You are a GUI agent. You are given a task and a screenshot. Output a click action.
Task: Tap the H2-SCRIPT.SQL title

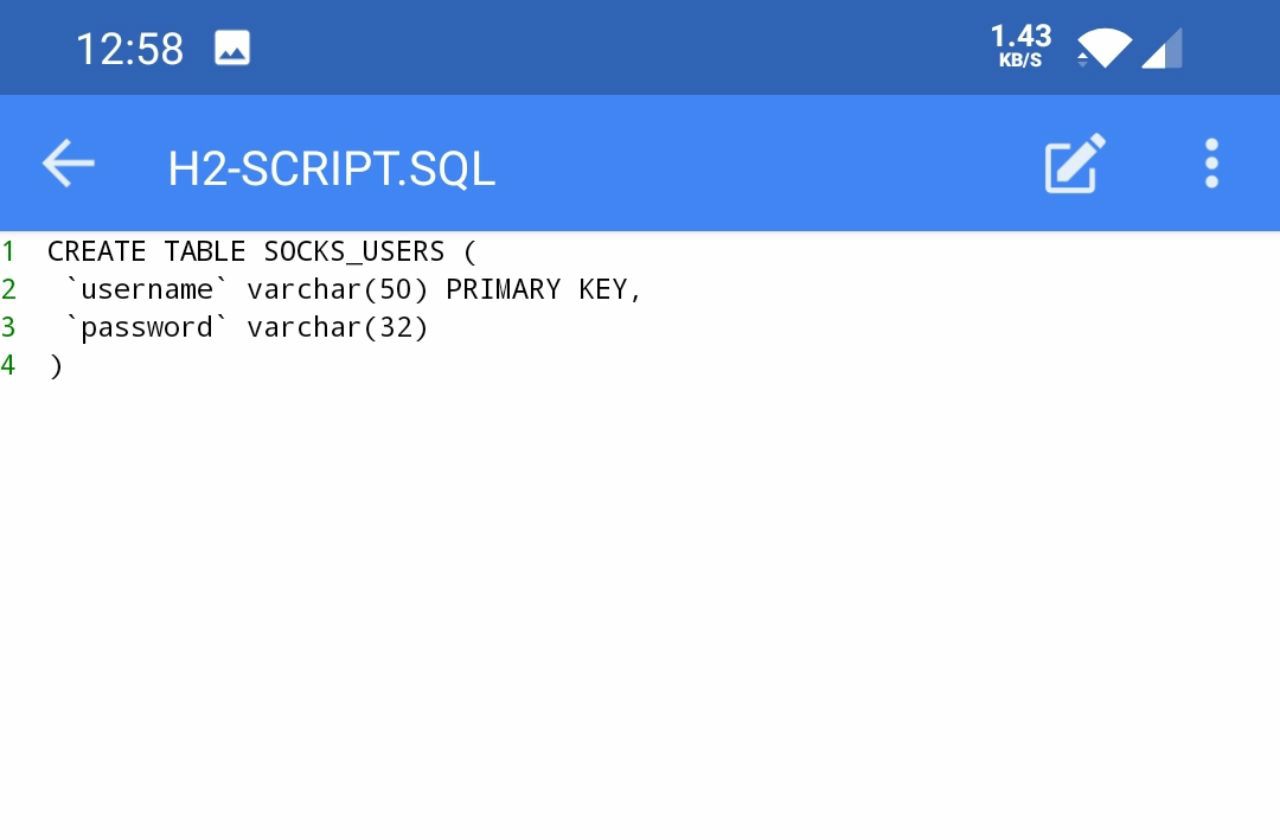pos(331,168)
